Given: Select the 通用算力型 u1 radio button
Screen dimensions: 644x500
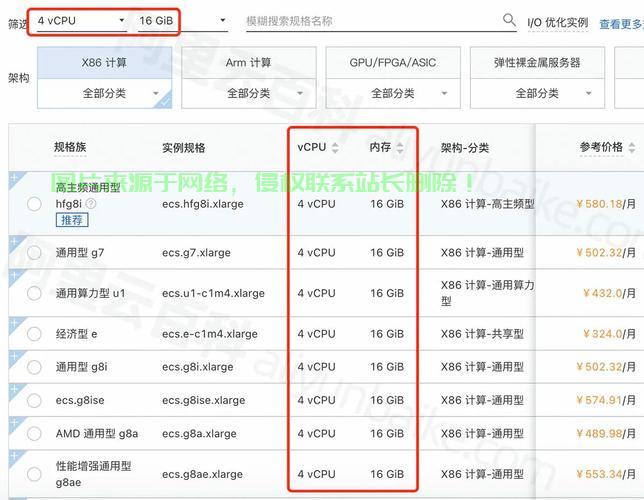Looking at the screenshot, I should pos(34,293).
